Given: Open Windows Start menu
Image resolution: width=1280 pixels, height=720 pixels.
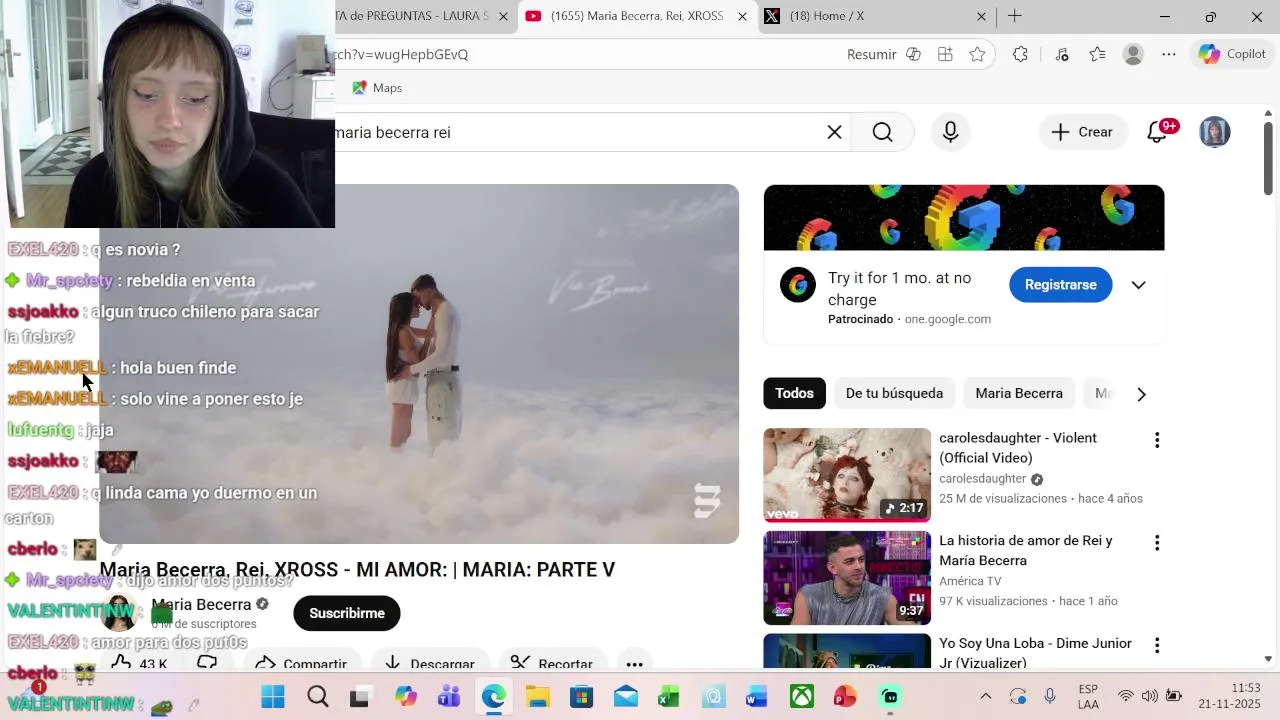Looking at the screenshot, I should (x=272, y=696).
